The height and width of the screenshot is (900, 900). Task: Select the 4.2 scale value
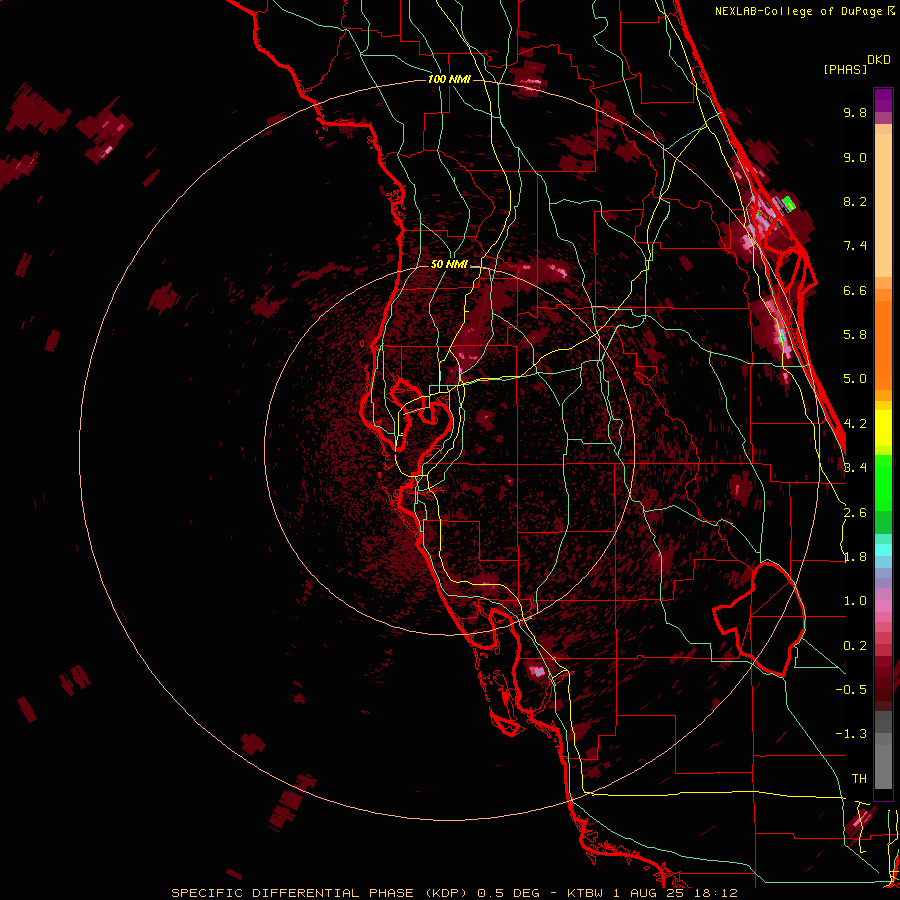tap(855, 424)
